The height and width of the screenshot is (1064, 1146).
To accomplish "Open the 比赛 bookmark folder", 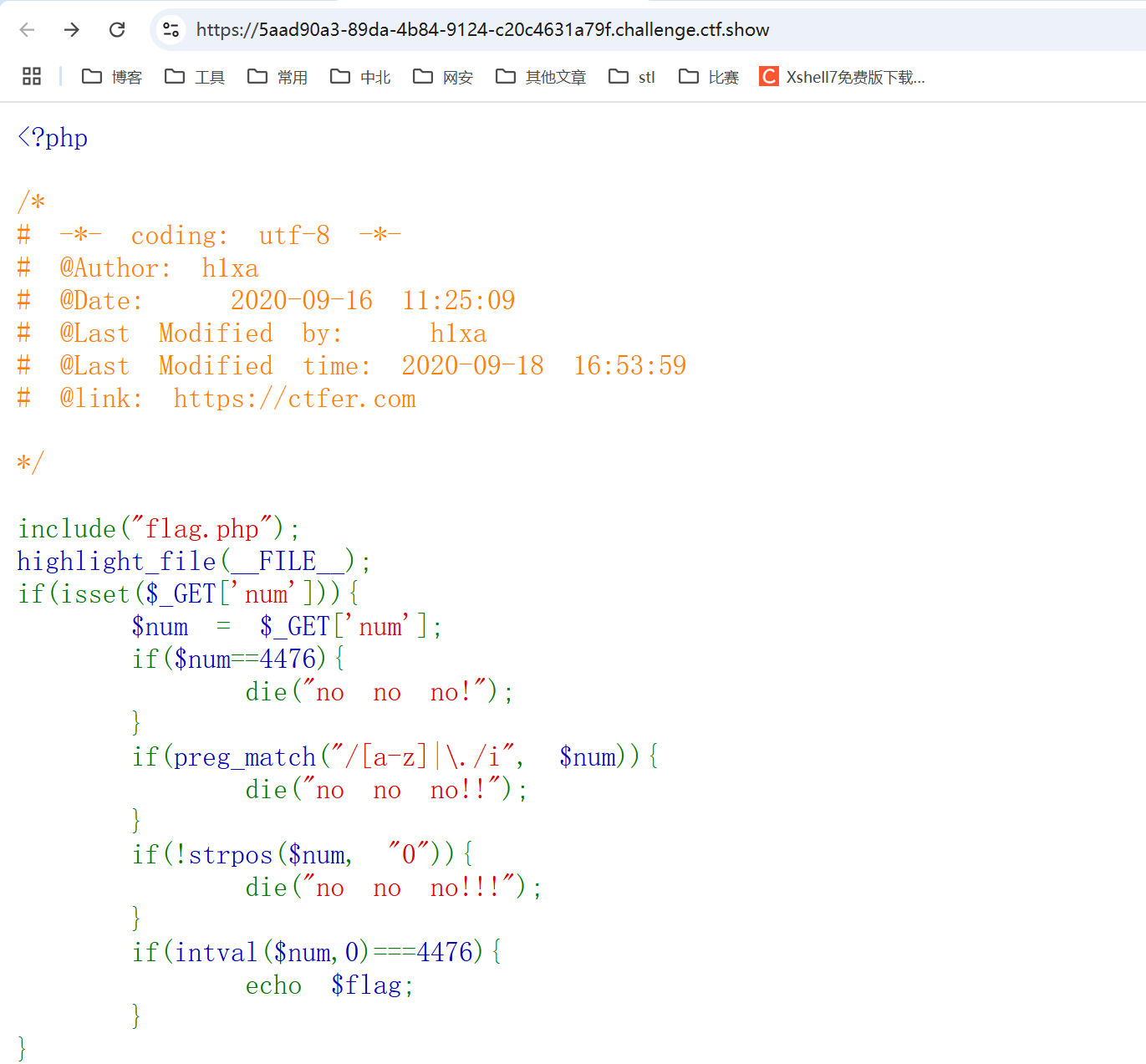I will click(709, 77).
